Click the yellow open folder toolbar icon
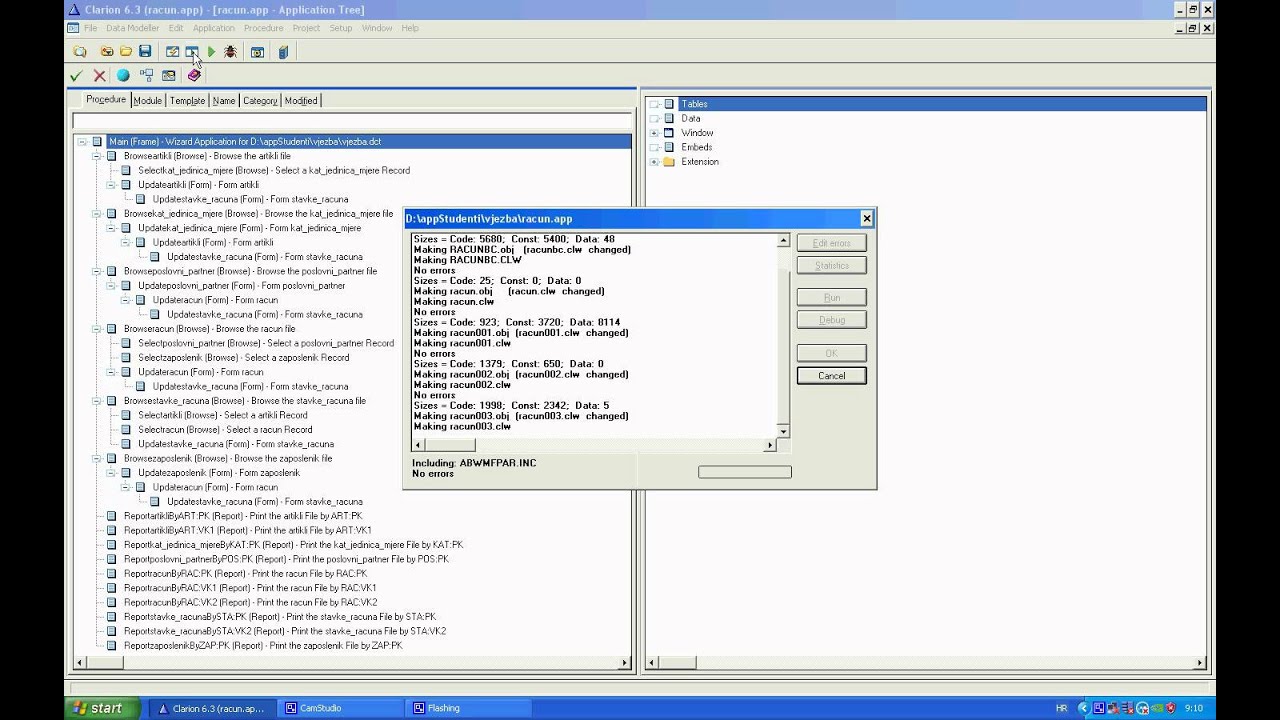The width and height of the screenshot is (1280, 720). 126,52
